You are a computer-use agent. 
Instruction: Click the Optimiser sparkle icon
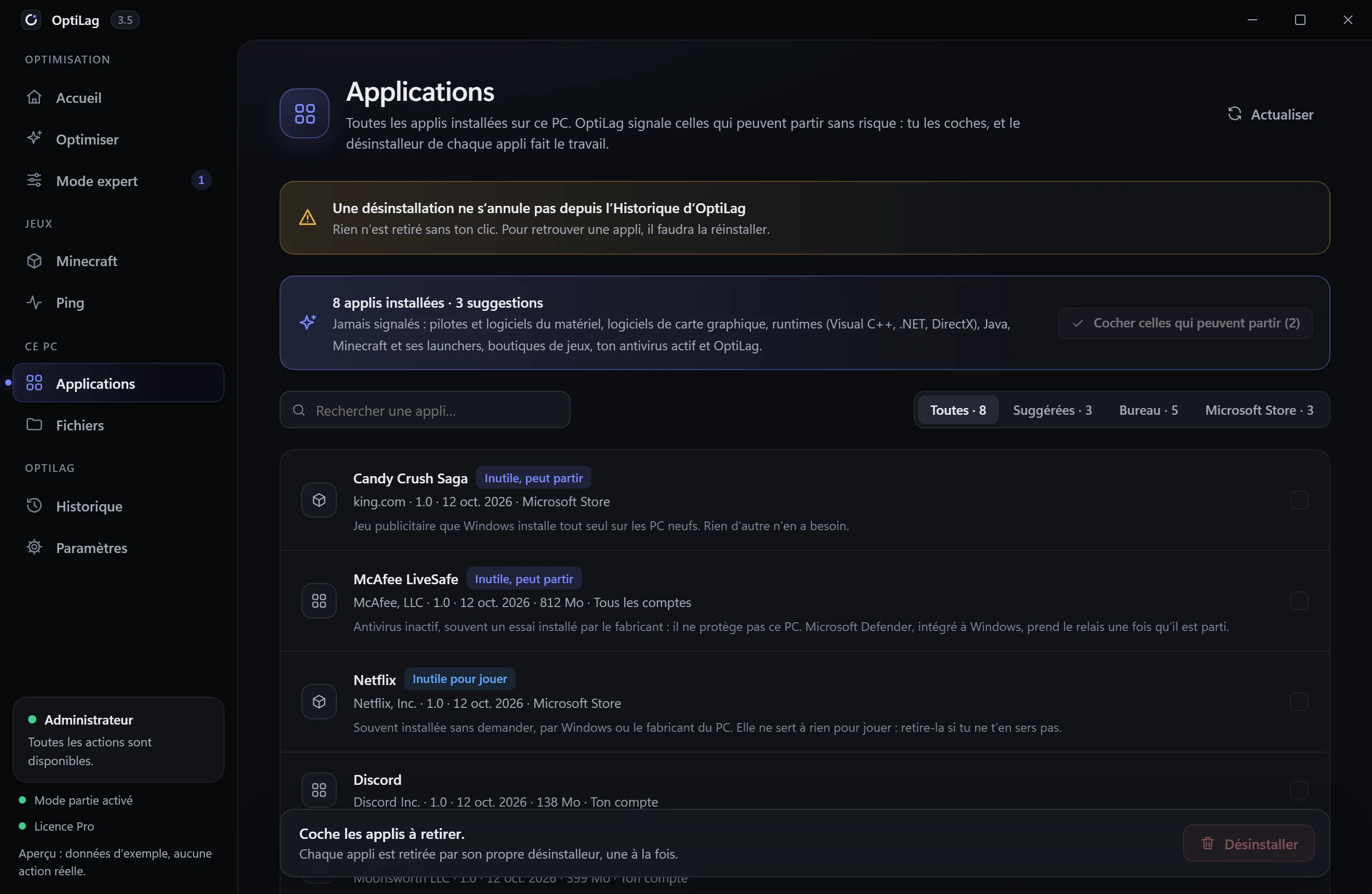[34, 138]
